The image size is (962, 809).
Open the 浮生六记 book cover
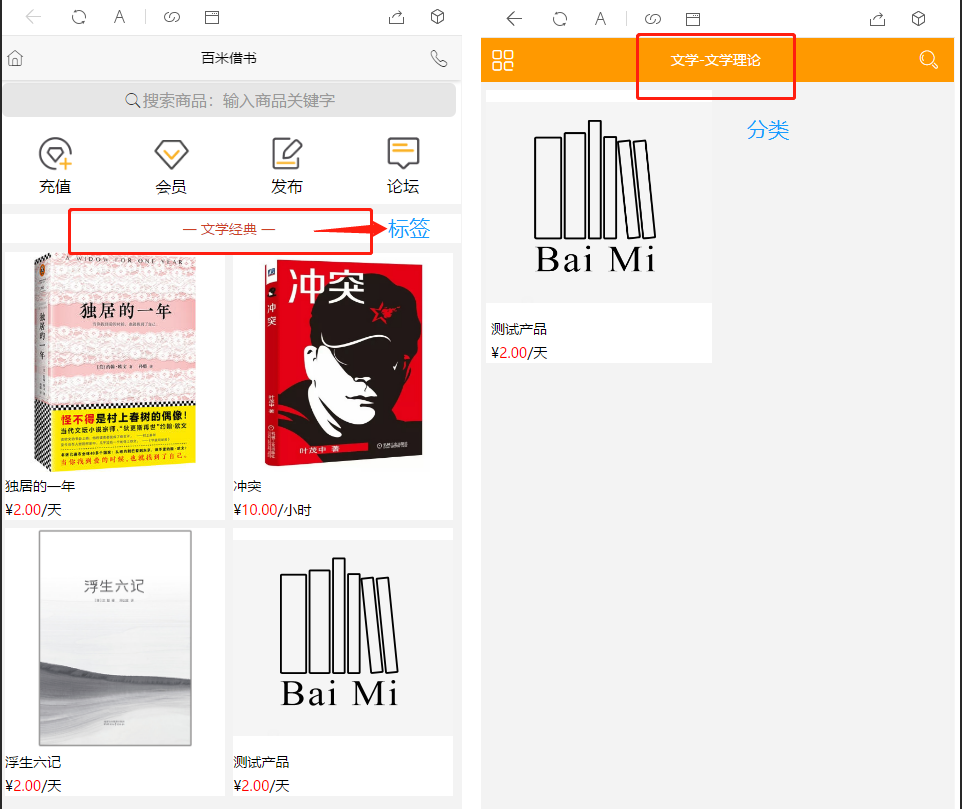click(x=115, y=638)
